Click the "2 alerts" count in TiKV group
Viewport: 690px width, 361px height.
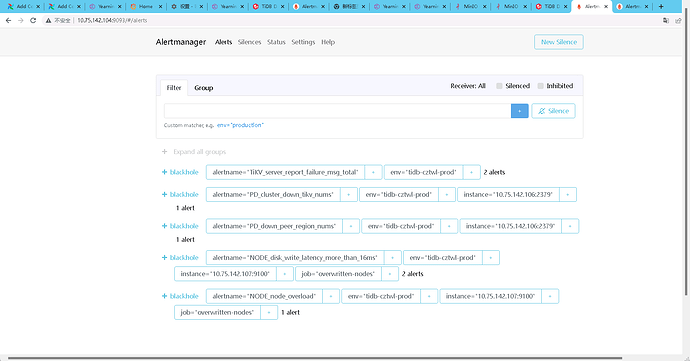pyautogui.click(x=494, y=172)
